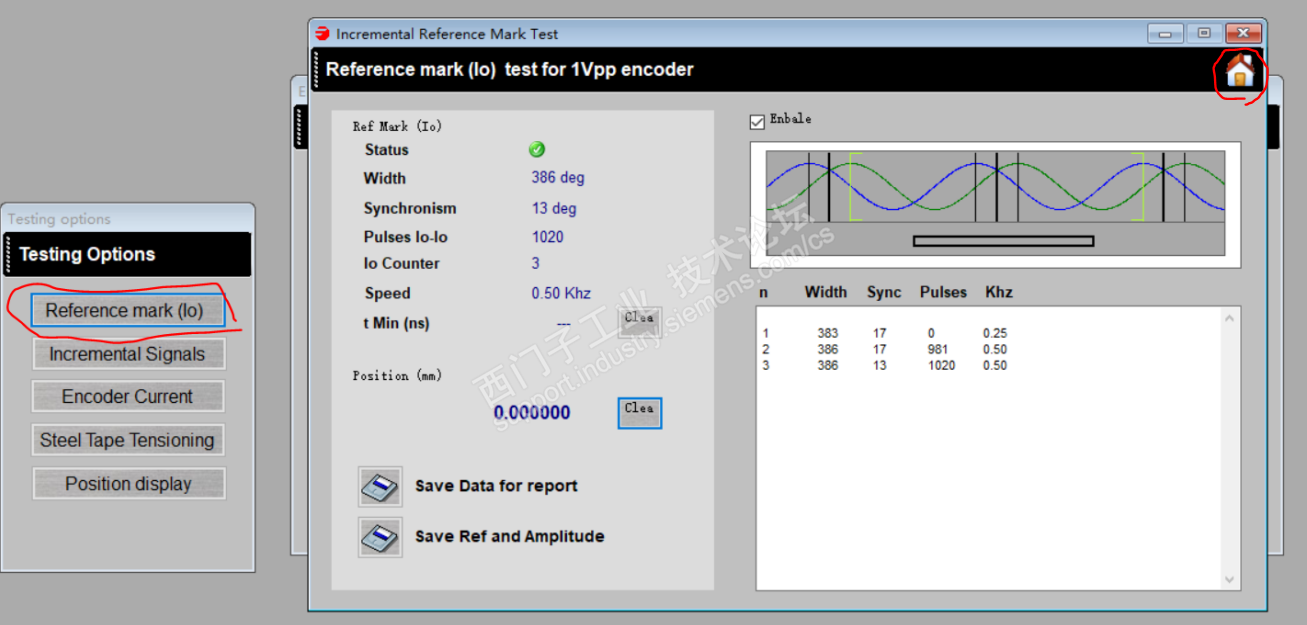Click the Save Ref and Amplitude icon
The width and height of the screenshot is (1307, 625).
[x=380, y=537]
